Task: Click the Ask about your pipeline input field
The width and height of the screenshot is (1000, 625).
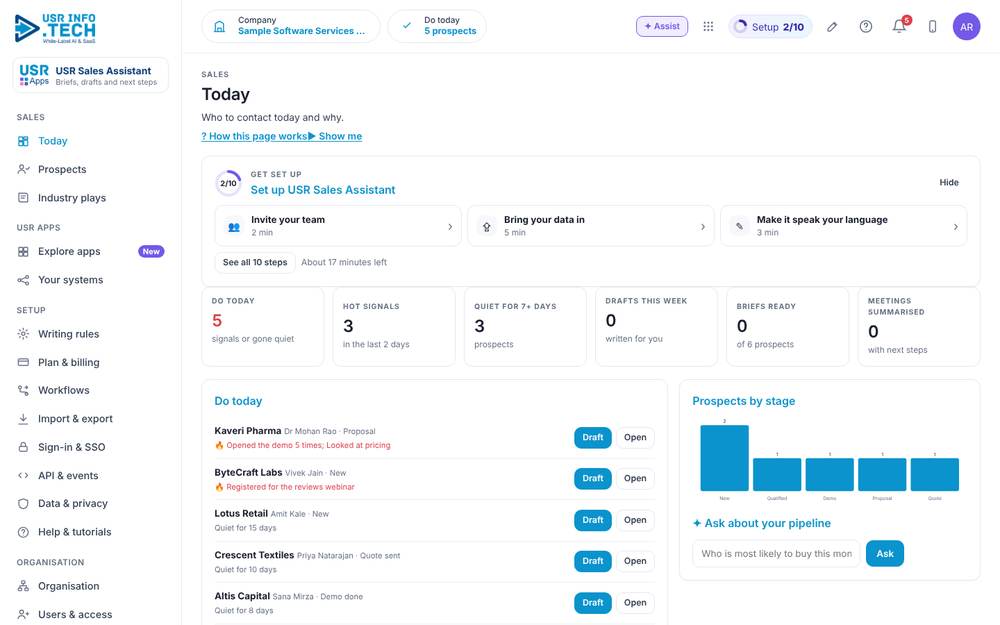Action: click(776, 554)
